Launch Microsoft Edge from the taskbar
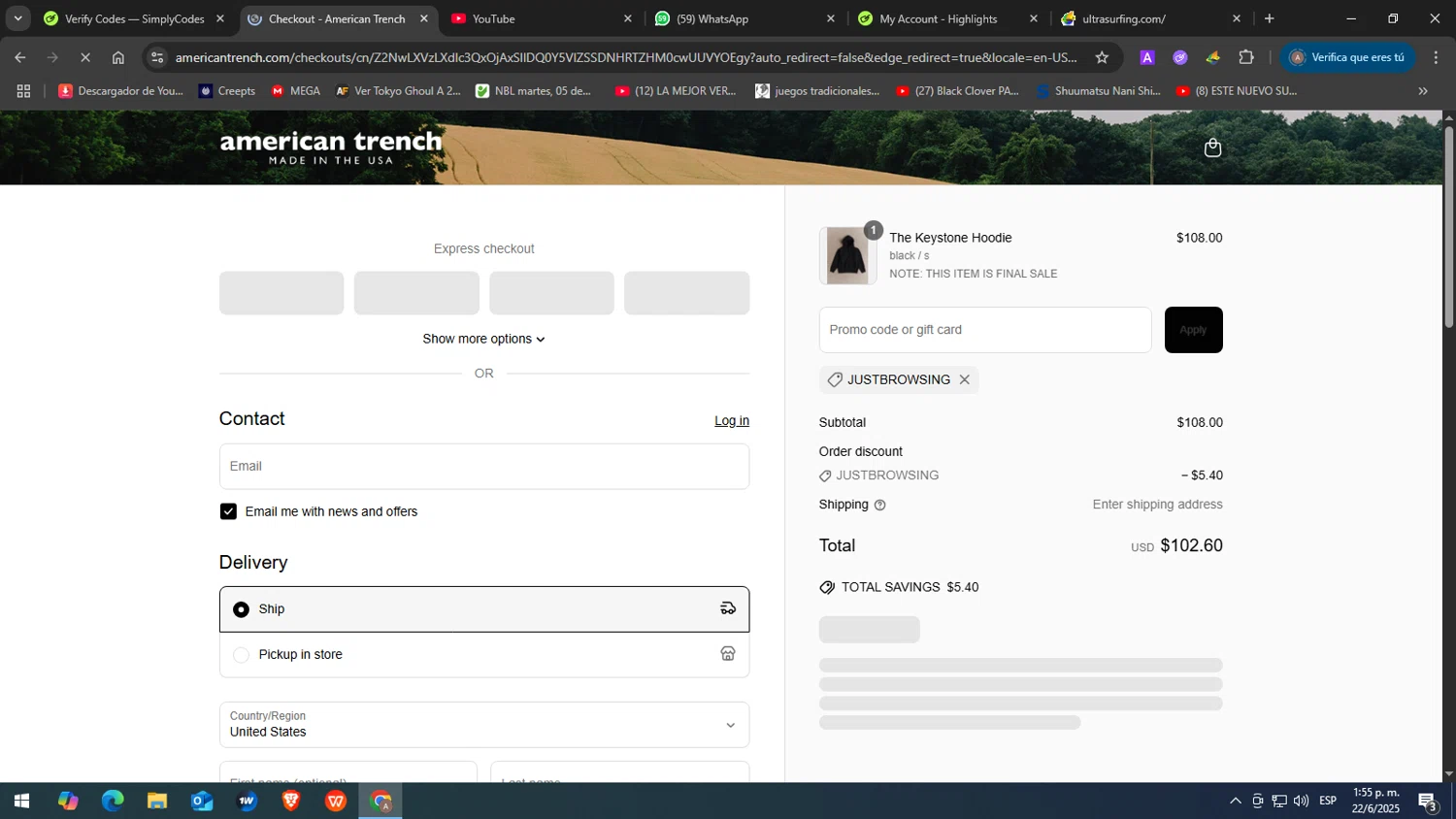Image resolution: width=1456 pixels, height=819 pixels. 113,801
